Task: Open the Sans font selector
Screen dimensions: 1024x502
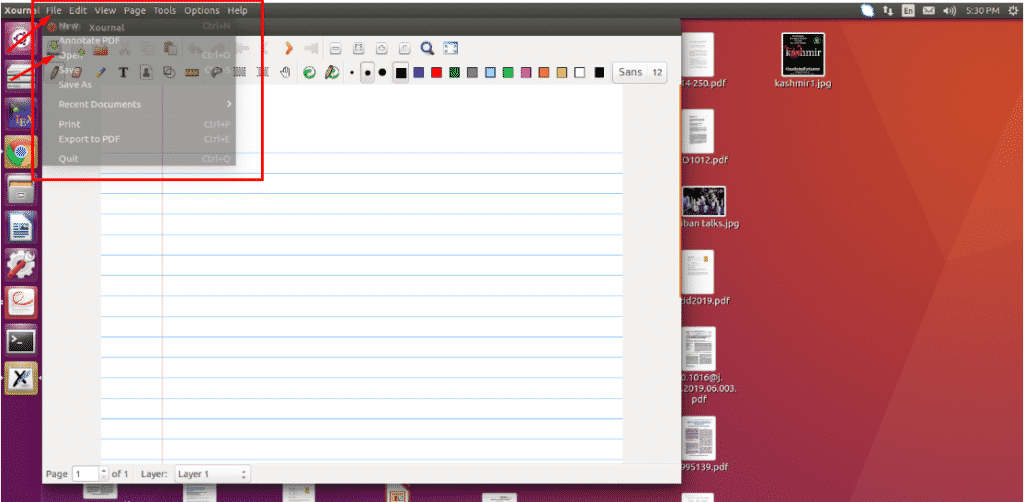Action: coord(630,72)
